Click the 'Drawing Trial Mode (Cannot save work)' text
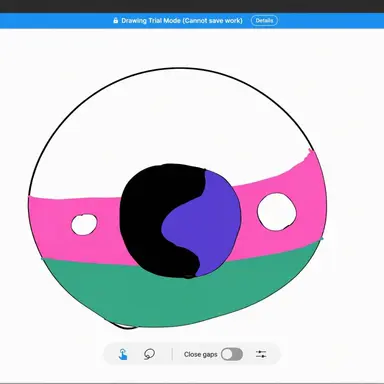The image size is (384, 384). (182, 20)
